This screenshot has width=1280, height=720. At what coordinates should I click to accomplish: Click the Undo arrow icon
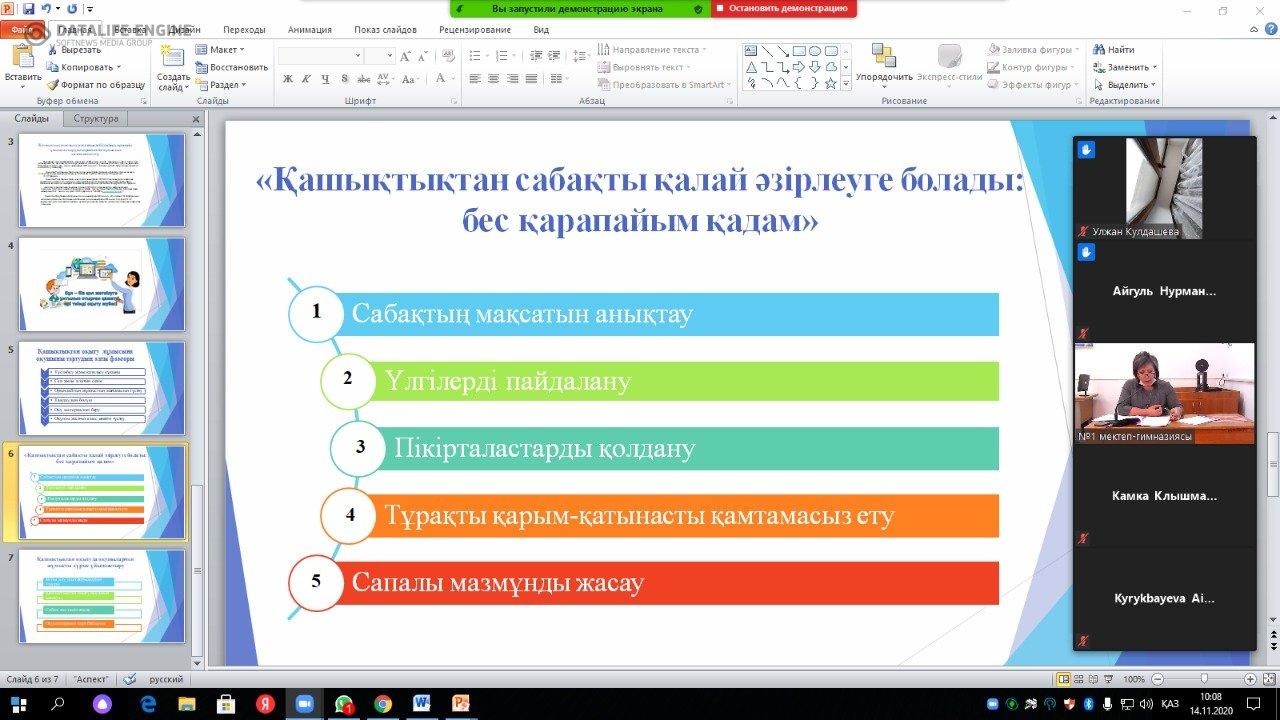click(x=47, y=8)
